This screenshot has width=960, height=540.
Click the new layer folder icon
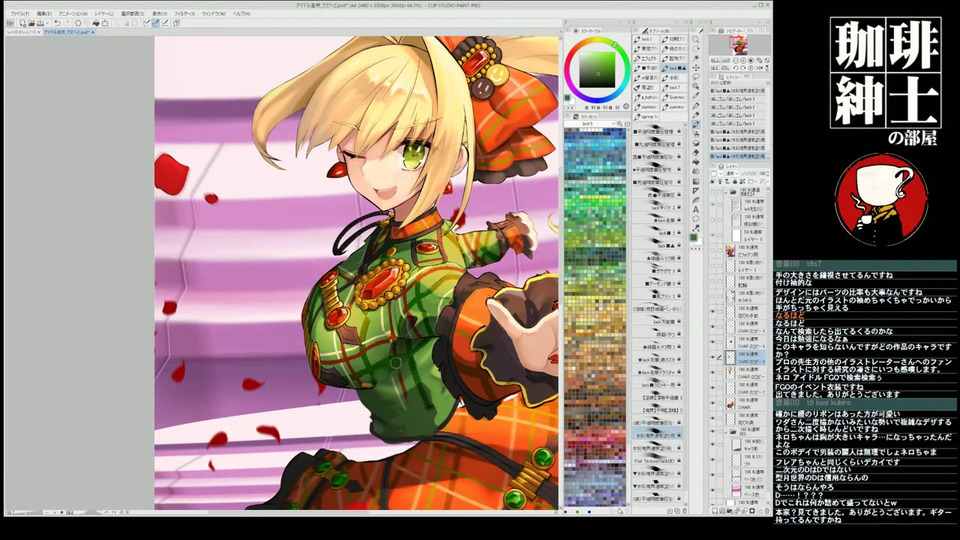[730, 509]
